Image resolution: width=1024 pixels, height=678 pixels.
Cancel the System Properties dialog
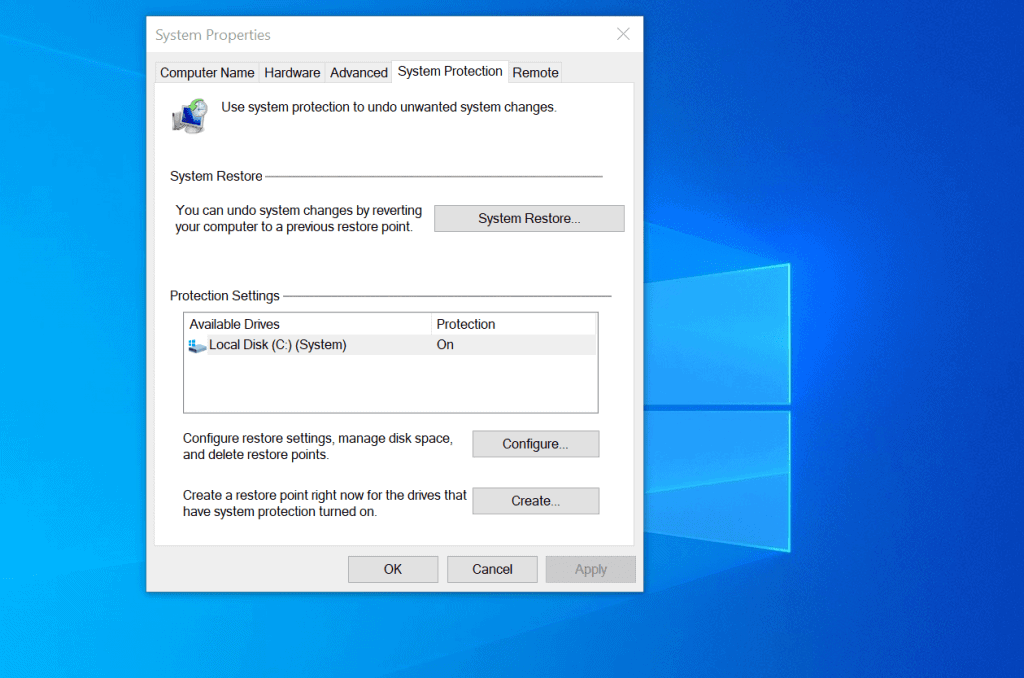click(x=492, y=568)
